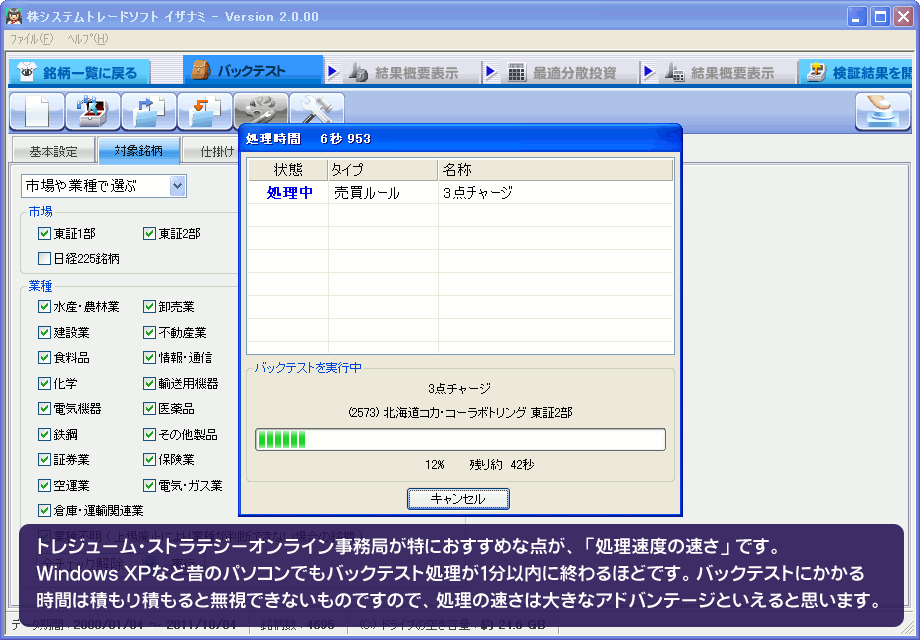This screenshot has width=920, height=640.
Task: Open the ファイル(F) menu
Action: pyautogui.click(x=32, y=39)
